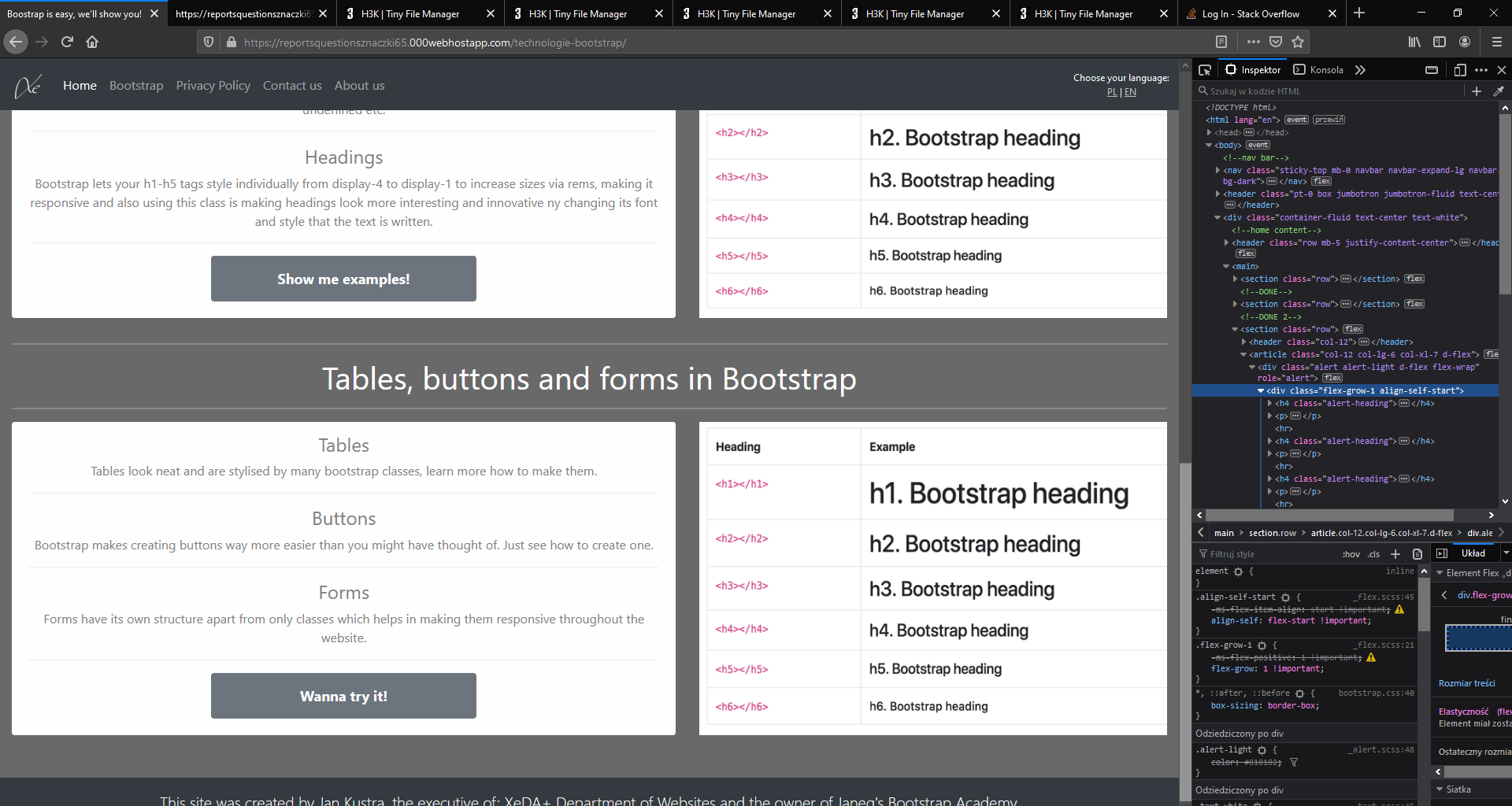Click selector highlighter icon next to .align-self-start
1512x806 pixels.
pos(1286,597)
